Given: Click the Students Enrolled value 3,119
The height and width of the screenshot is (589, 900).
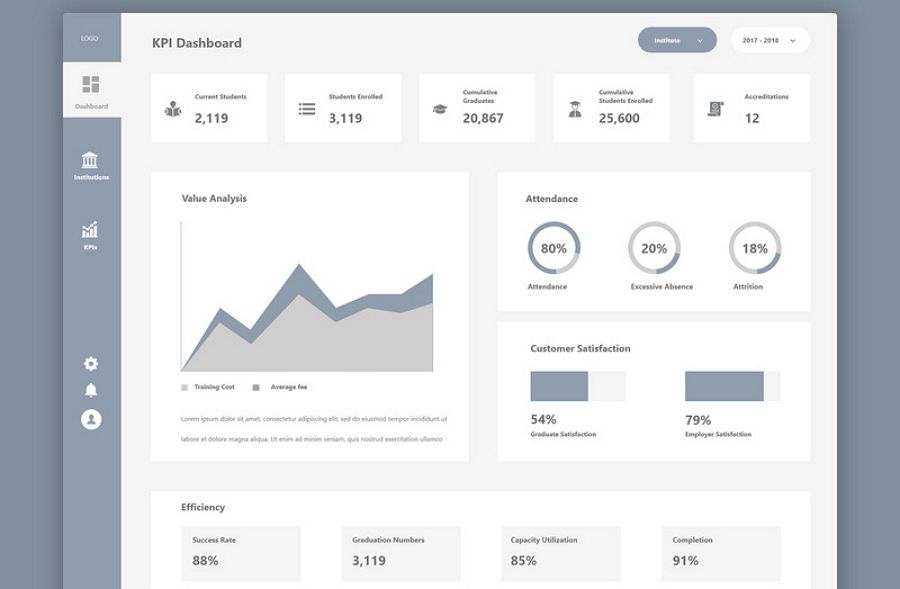Looking at the screenshot, I should (x=346, y=118).
